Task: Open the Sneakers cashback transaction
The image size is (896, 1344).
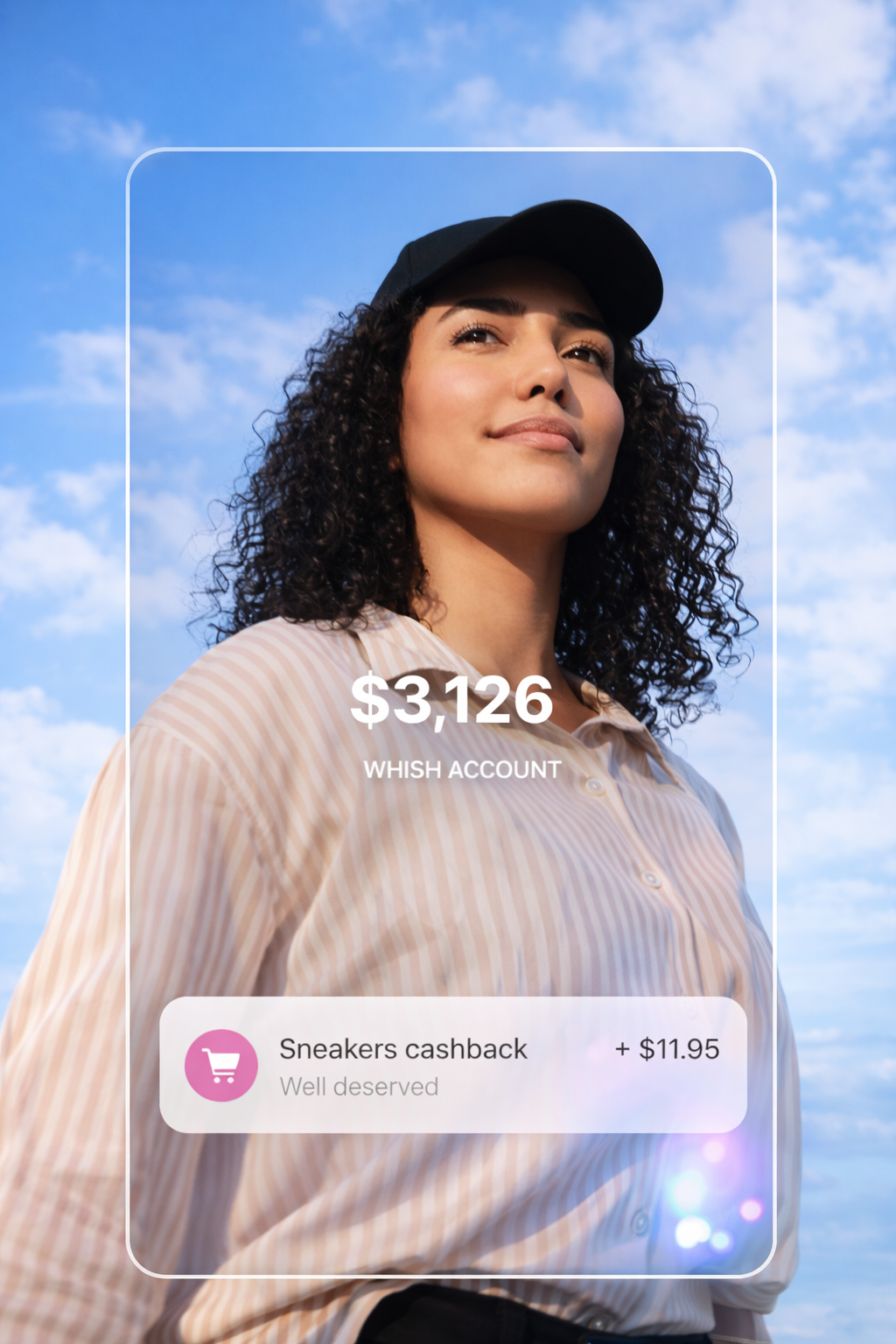Action: click(453, 1065)
